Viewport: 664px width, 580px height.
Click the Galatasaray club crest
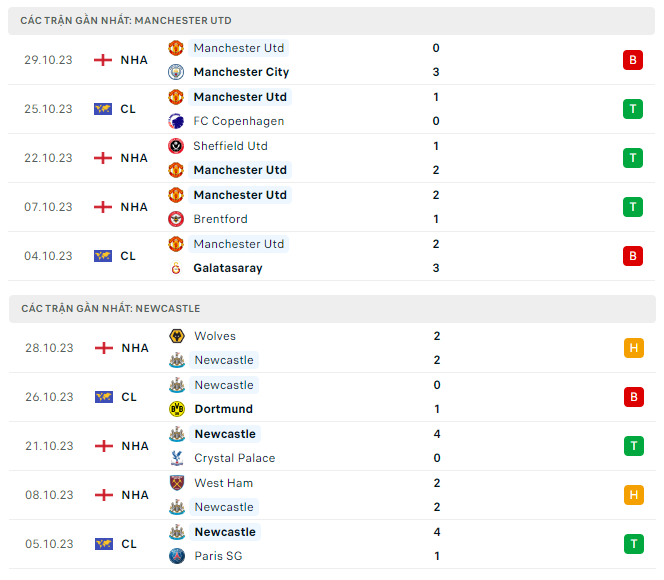tap(176, 268)
